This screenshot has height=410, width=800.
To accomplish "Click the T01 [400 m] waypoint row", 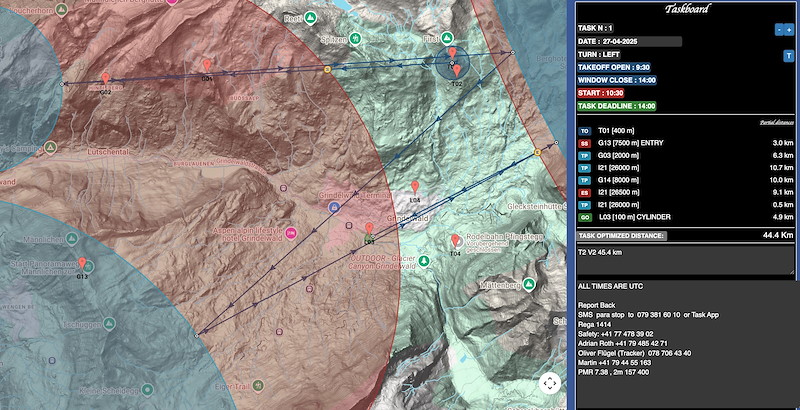I will 685,131.
